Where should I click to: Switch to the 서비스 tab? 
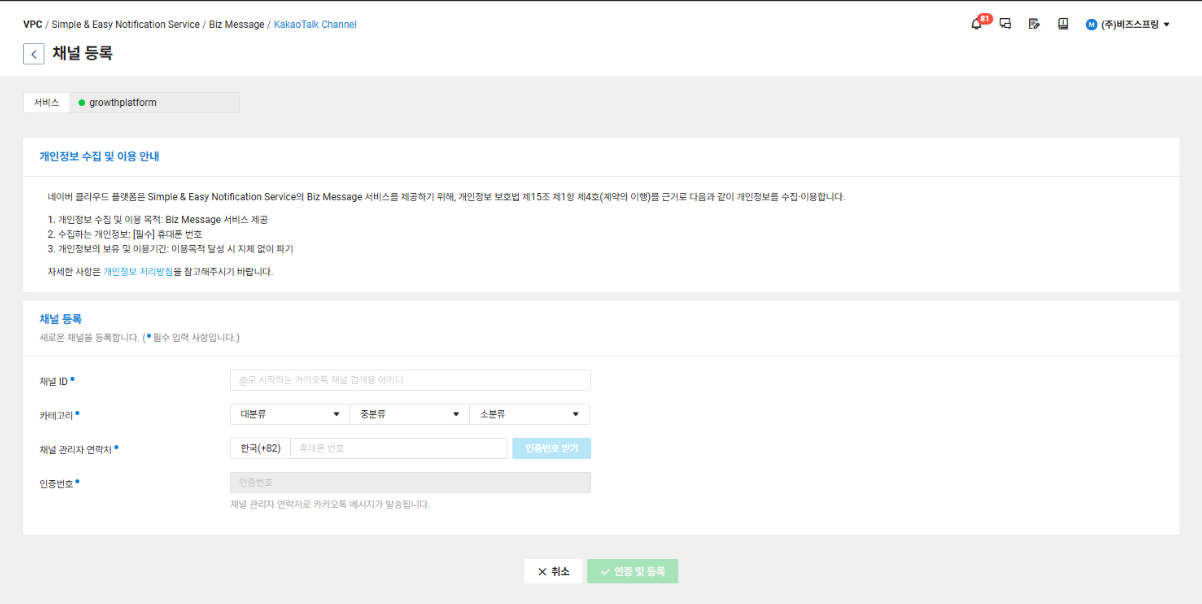click(47, 101)
